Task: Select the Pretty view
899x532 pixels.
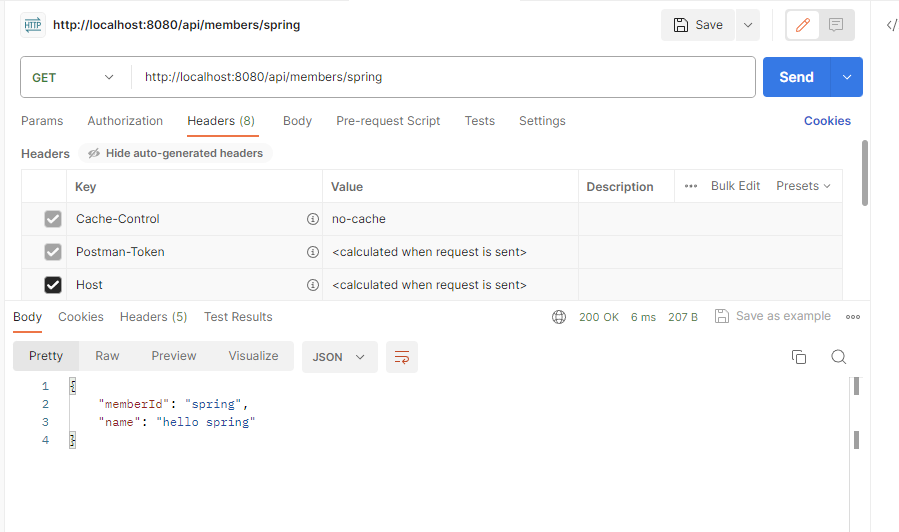Action: coord(46,356)
